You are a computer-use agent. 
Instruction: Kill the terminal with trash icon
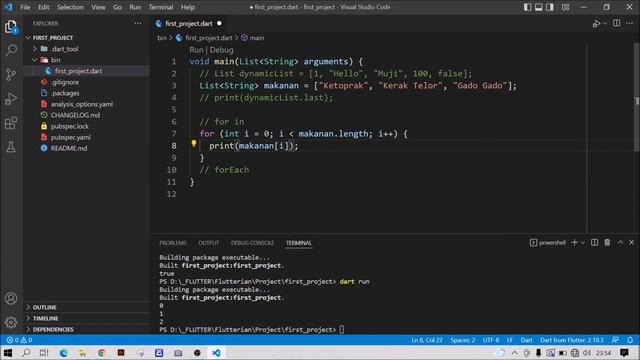(607, 242)
